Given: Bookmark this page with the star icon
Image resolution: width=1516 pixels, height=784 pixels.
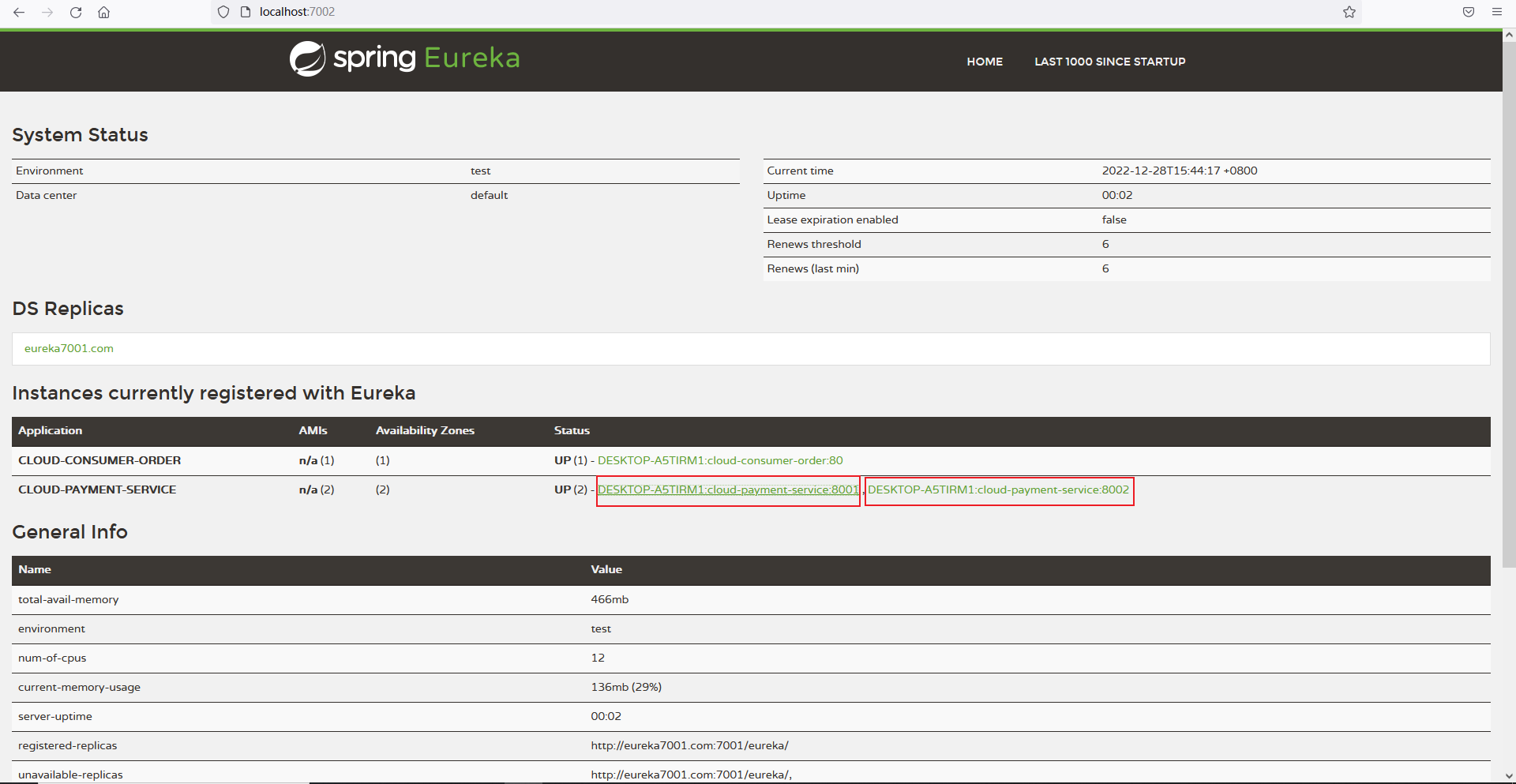Looking at the screenshot, I should (1349, 12).
